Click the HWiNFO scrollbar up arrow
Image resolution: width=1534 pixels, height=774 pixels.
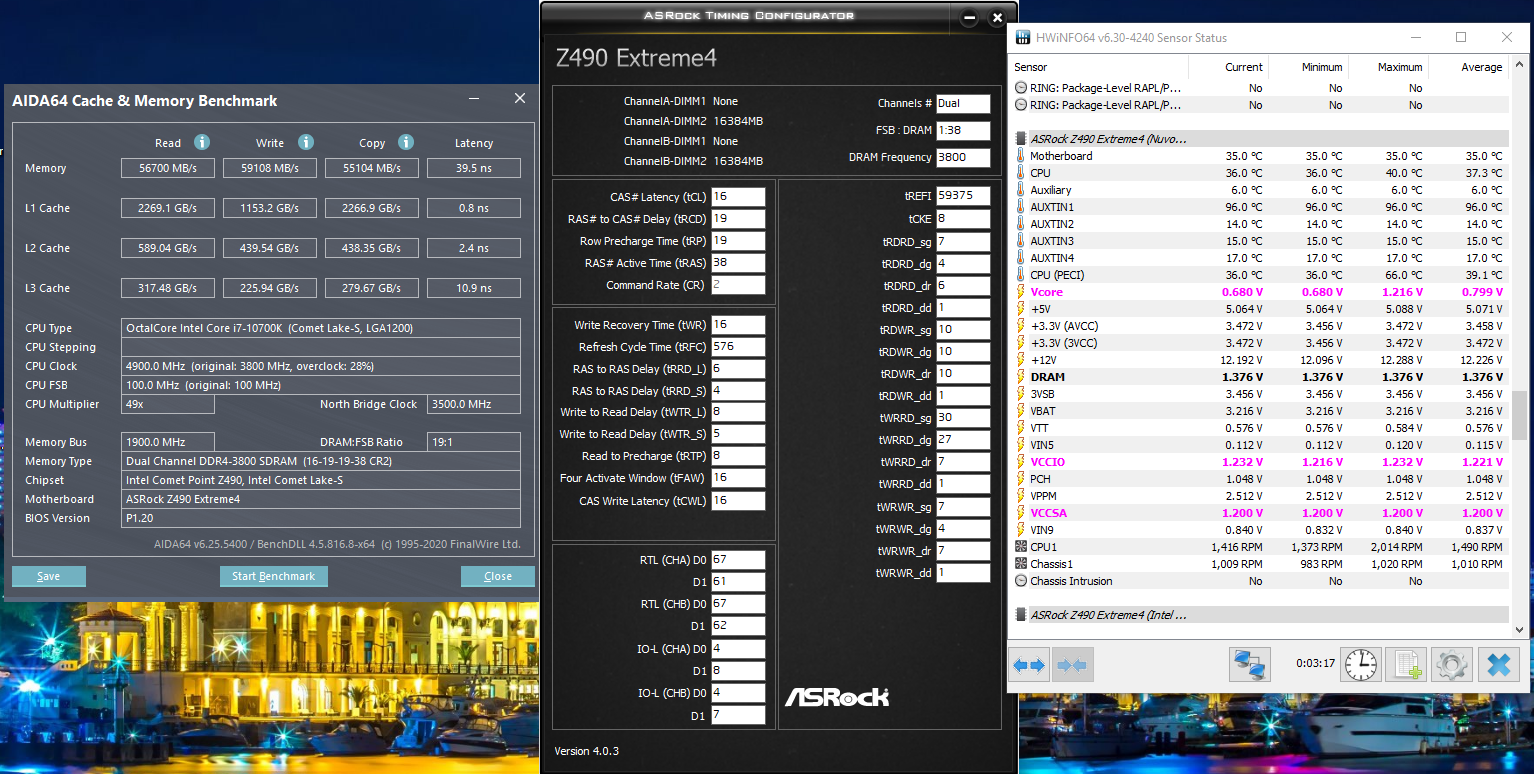pos(1520,66)
